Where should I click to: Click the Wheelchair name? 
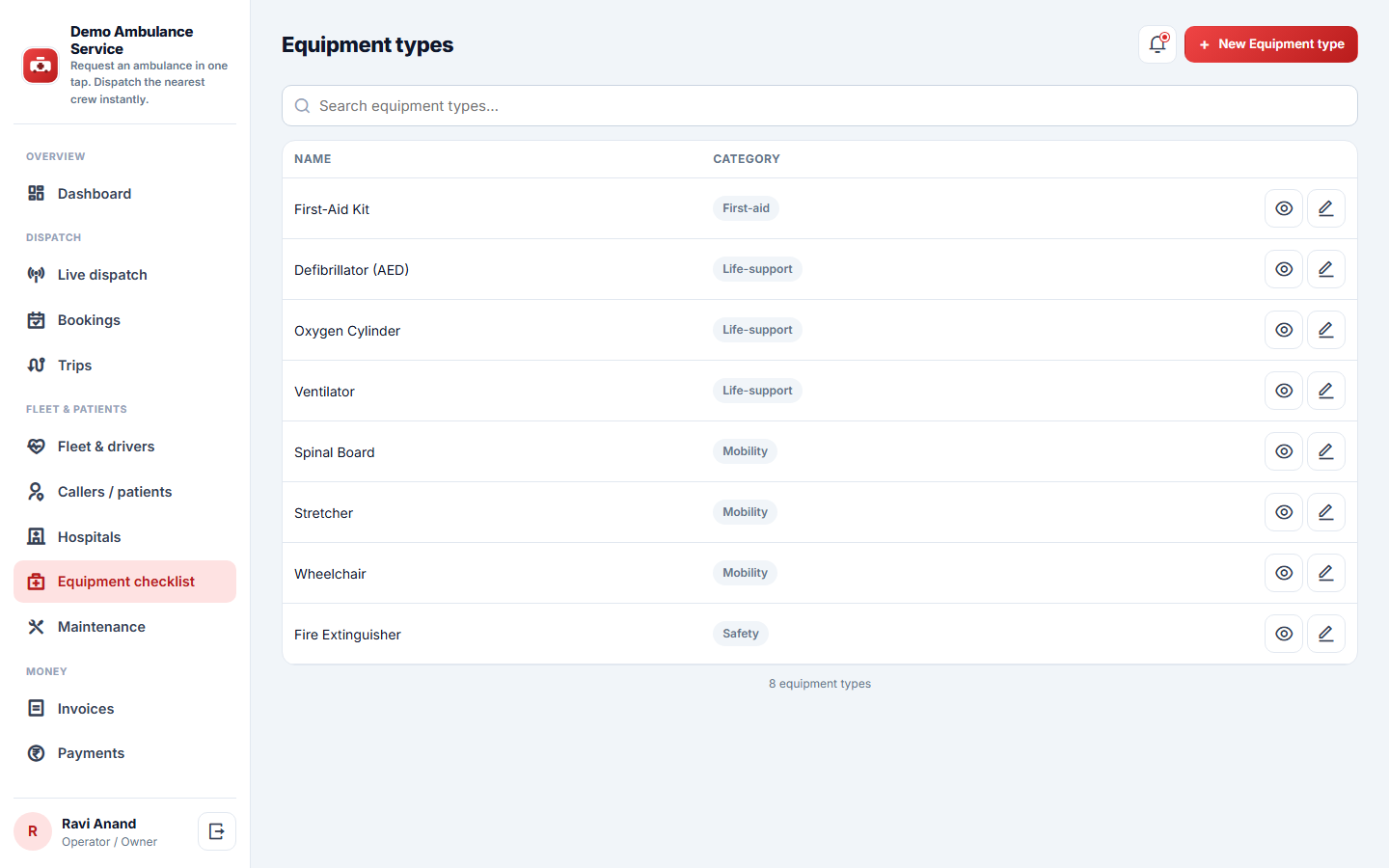330,574
